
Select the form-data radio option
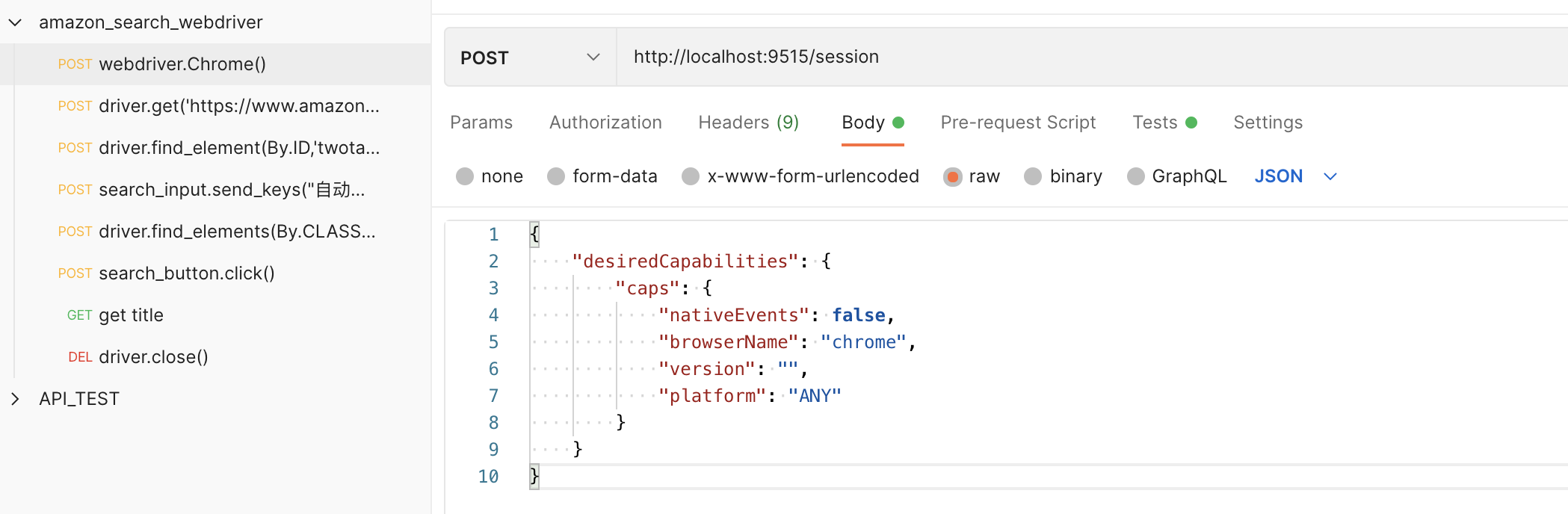(556, 176)
